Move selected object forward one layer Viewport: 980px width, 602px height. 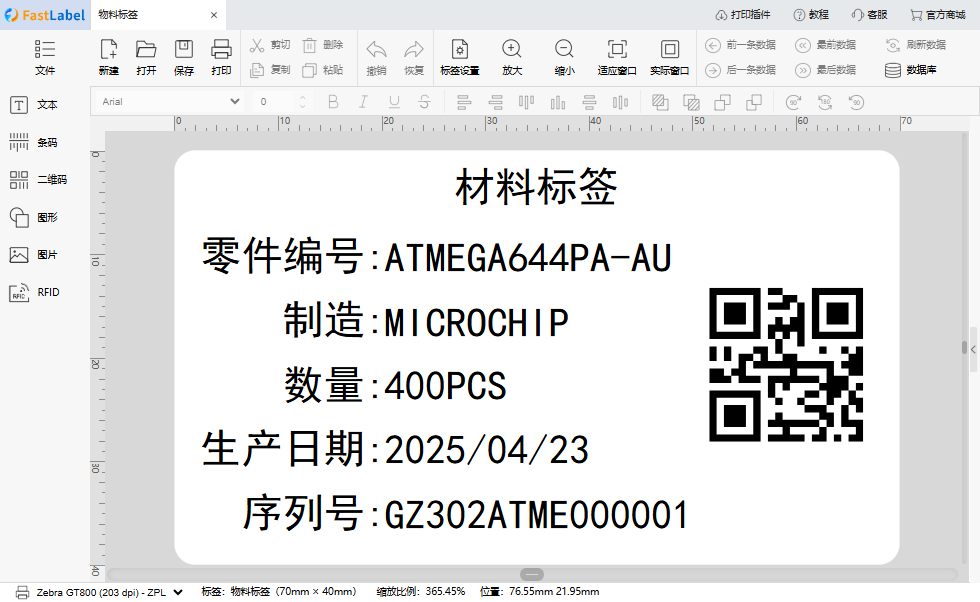pos(722,102)
